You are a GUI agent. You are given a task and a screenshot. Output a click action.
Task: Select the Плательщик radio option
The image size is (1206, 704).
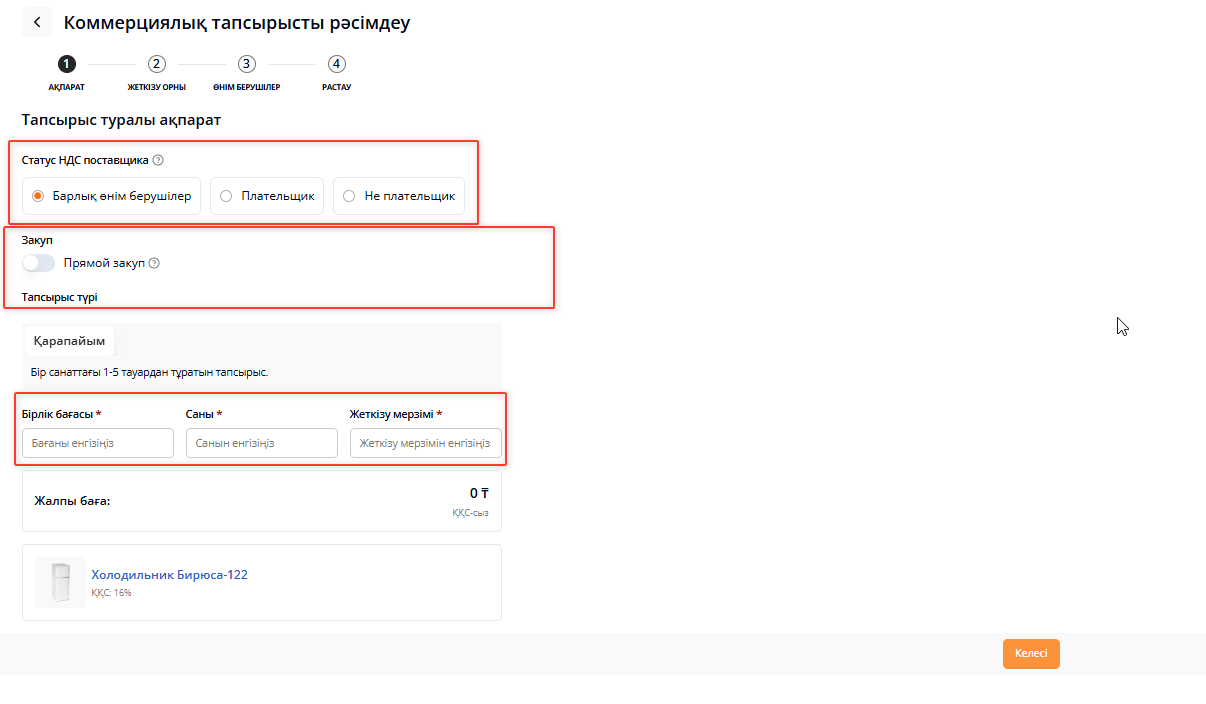[x=227, y=196]
